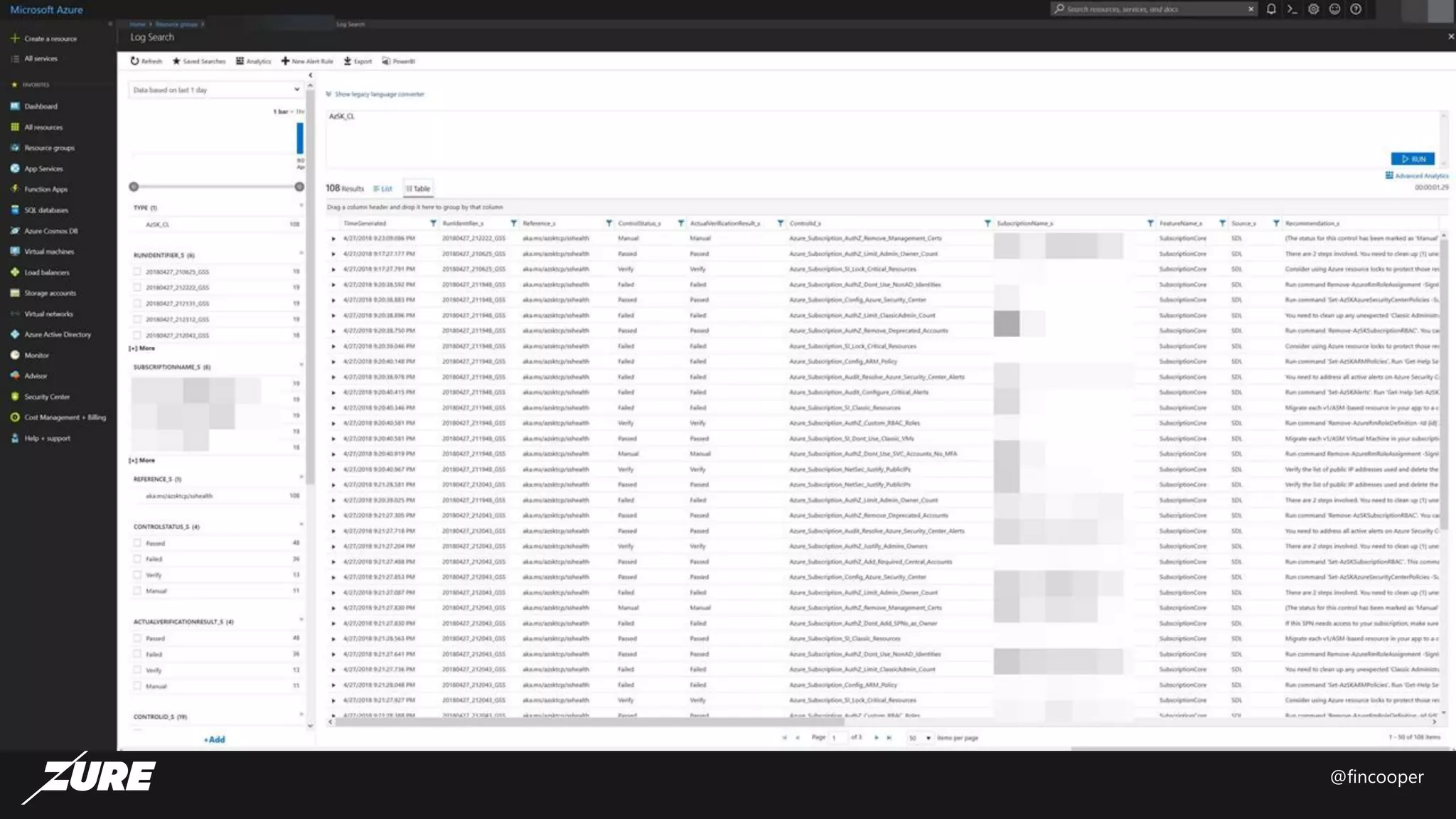
Task: Expand the first result row
Action: (333, 239)
